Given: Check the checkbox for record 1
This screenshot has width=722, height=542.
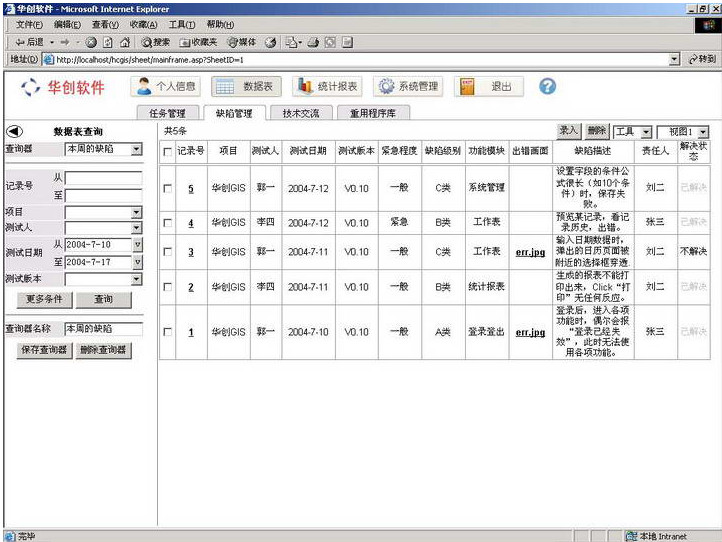Looking at the screenshot, I should click(168, 332).
